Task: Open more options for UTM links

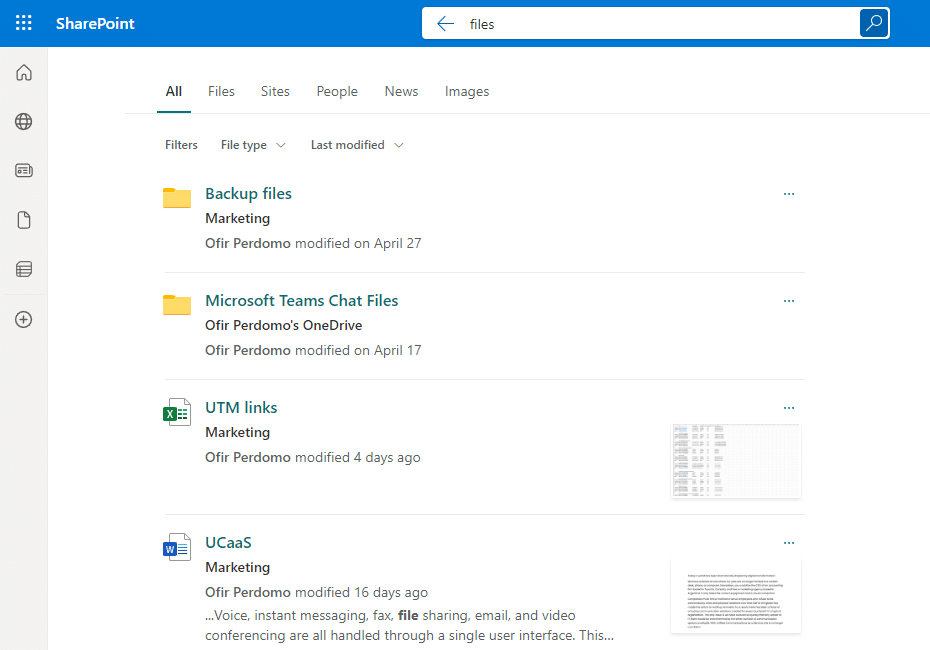Action: point(789,408)
